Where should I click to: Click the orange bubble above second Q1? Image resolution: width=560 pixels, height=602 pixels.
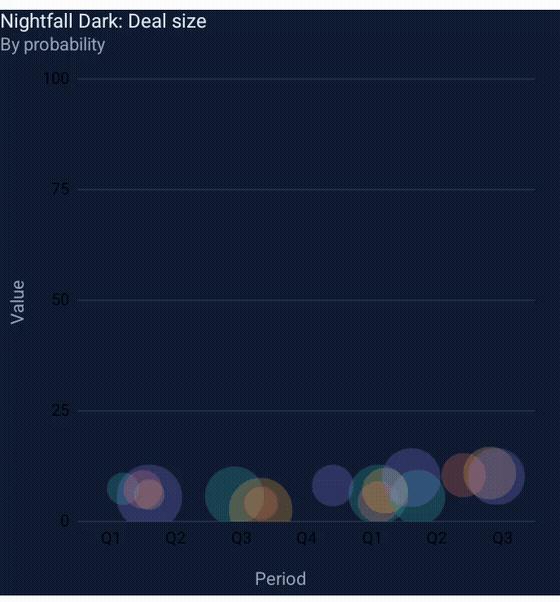click(x=378, y=497)
